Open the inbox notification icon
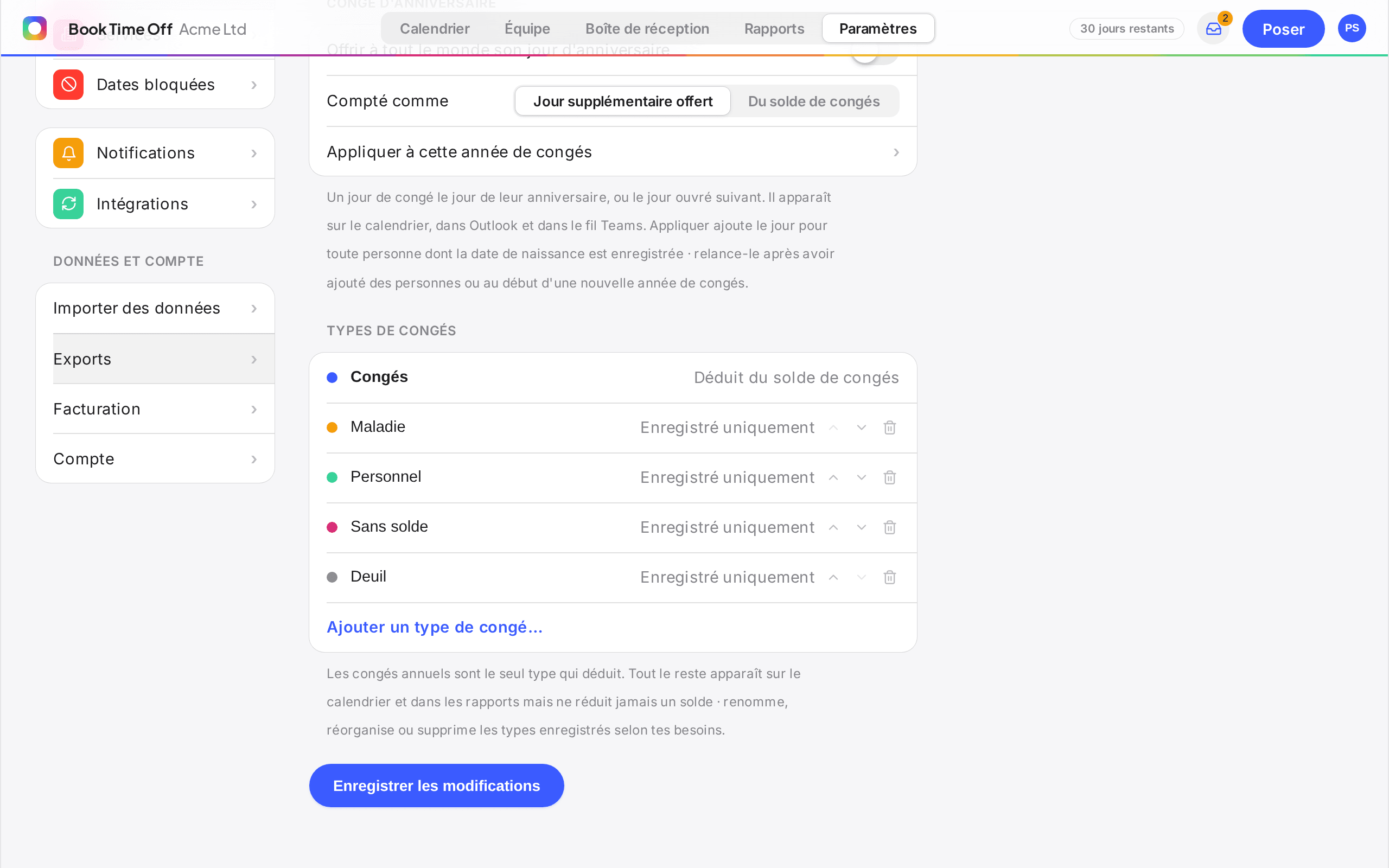The height and width of the screenshot is (868, 1389). point(1213,29)
